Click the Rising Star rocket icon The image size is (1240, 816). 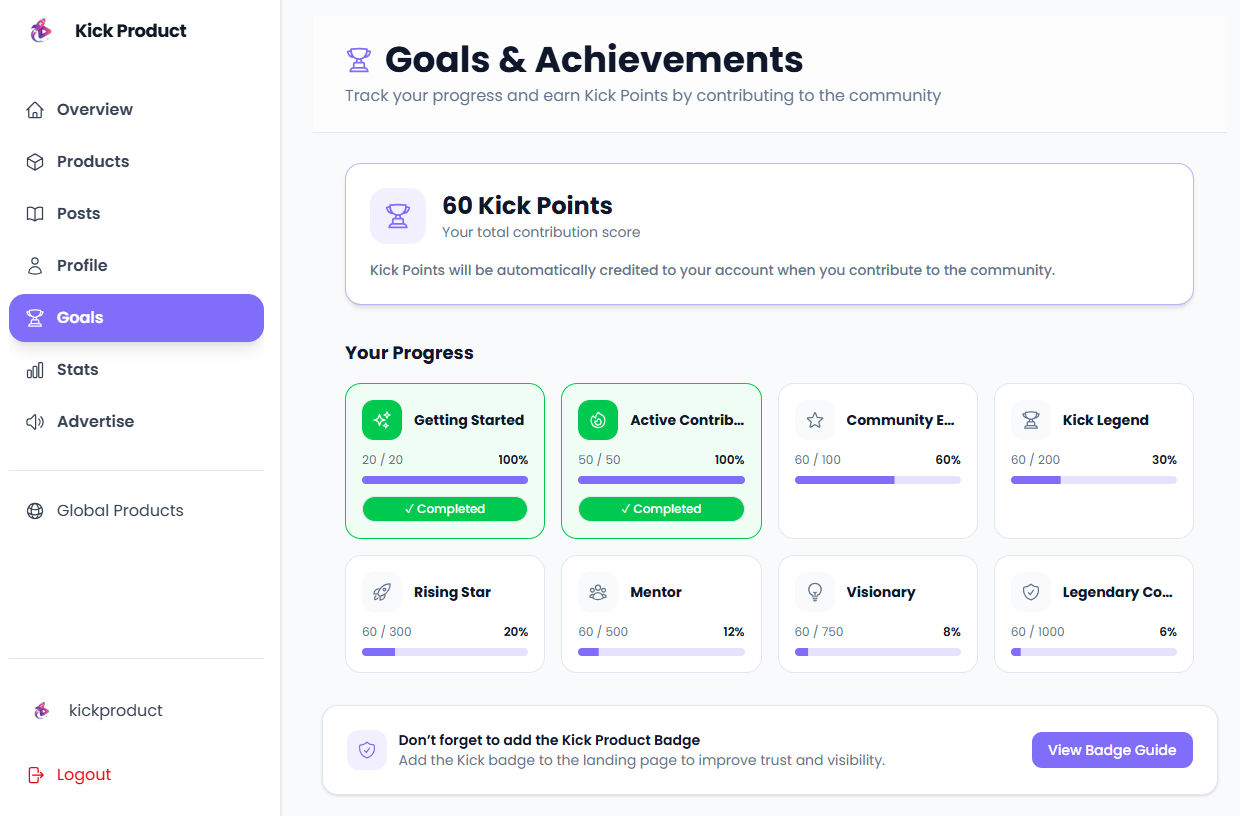[381, 592]
